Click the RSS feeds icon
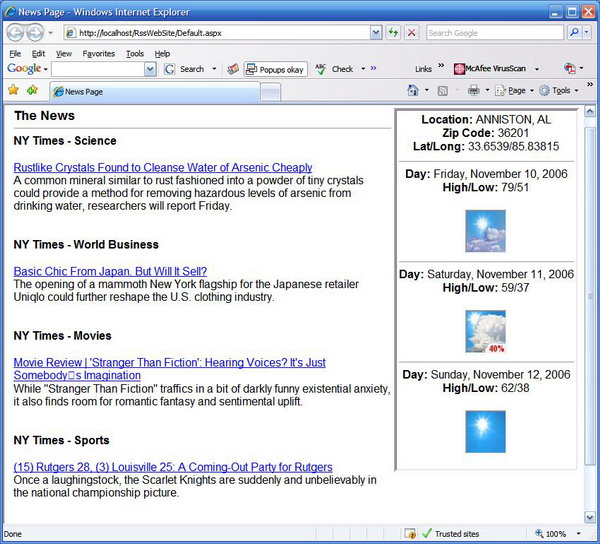 (443, 91)
